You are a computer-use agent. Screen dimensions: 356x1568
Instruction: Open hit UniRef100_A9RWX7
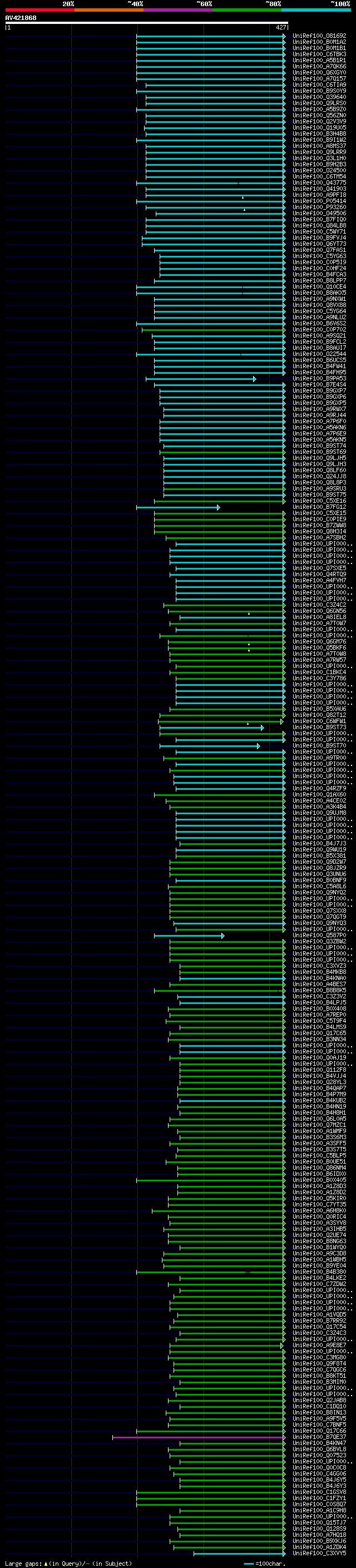319,409
